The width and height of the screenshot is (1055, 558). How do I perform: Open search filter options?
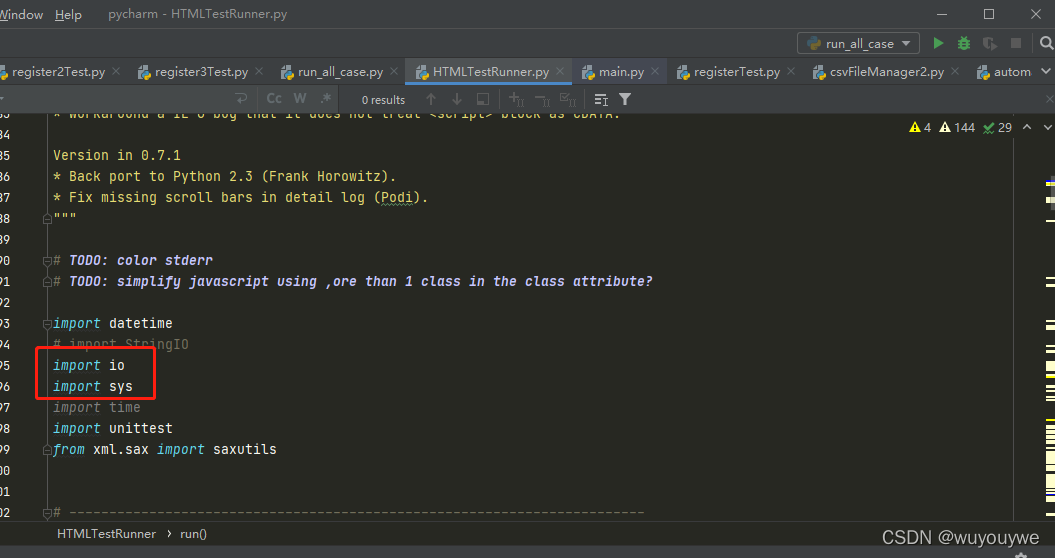click(625, 100)
